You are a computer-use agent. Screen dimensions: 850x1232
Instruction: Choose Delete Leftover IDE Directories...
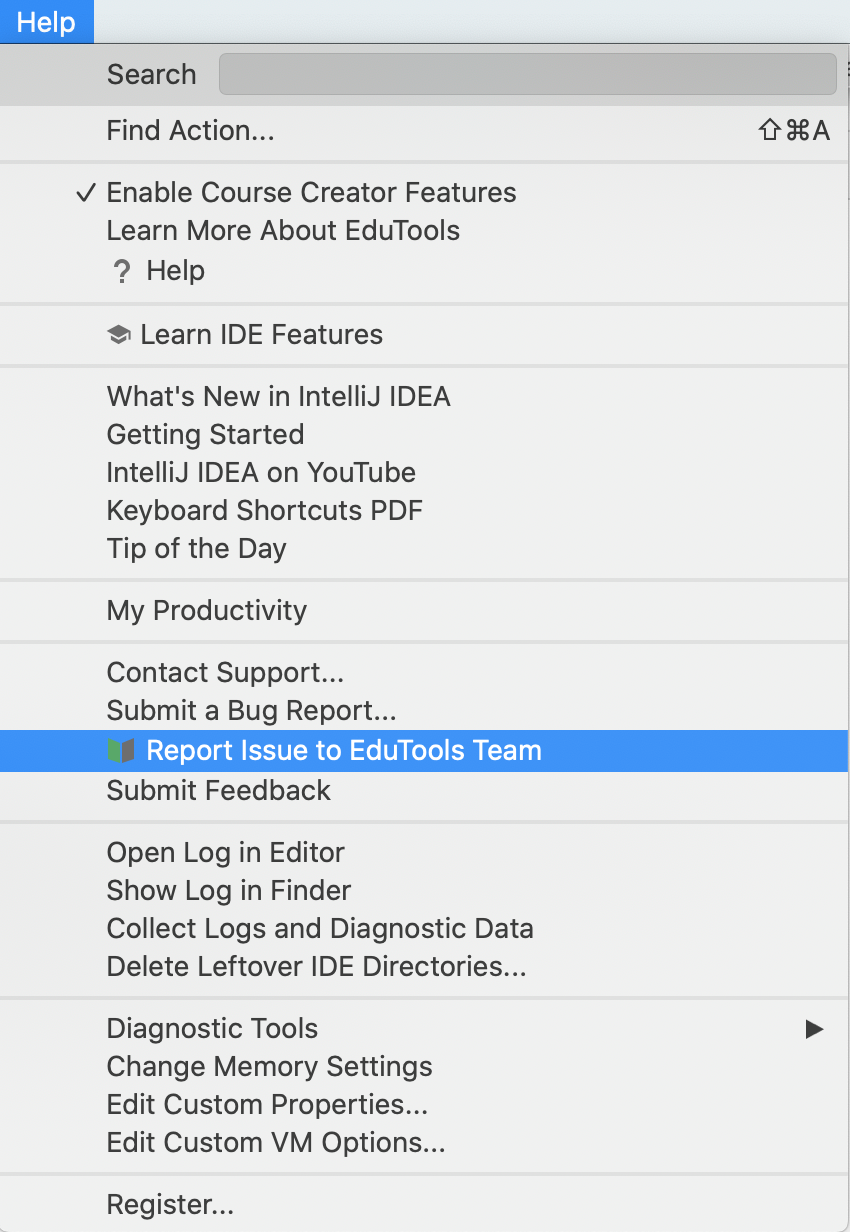tap(424, 966)
